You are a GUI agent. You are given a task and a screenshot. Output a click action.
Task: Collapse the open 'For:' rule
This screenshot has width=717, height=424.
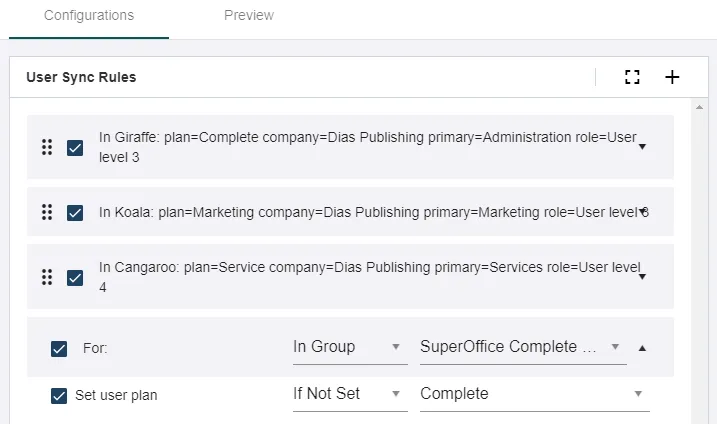pos(642,348)
